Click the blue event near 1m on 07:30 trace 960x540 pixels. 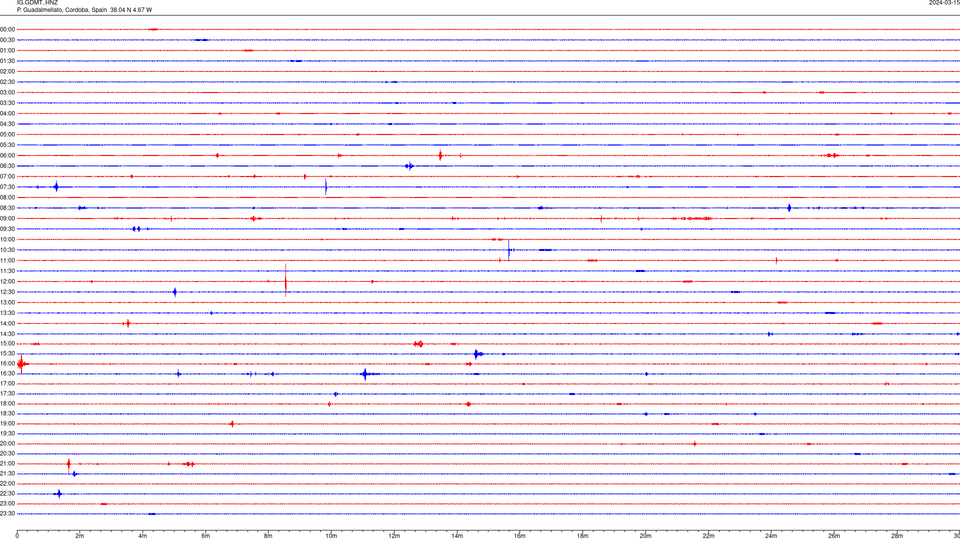tap(56, 187)
